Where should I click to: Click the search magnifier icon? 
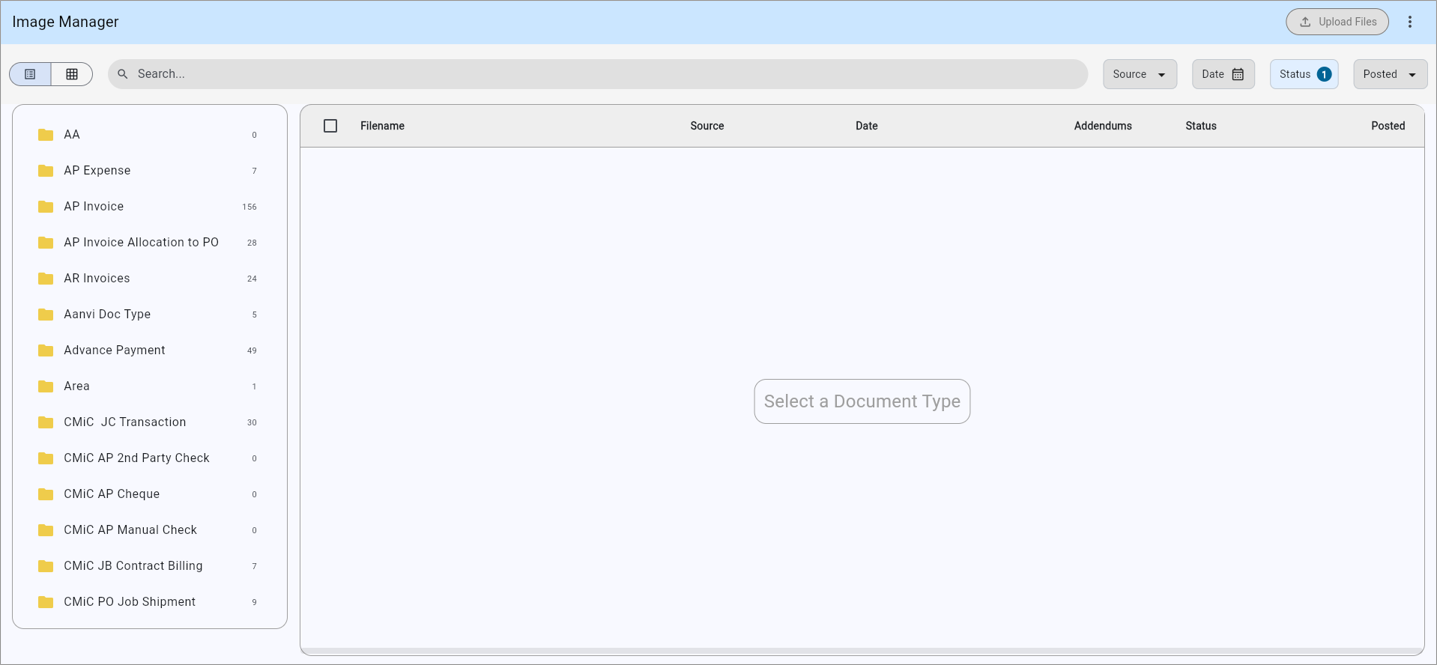click(x=123, y=74)
